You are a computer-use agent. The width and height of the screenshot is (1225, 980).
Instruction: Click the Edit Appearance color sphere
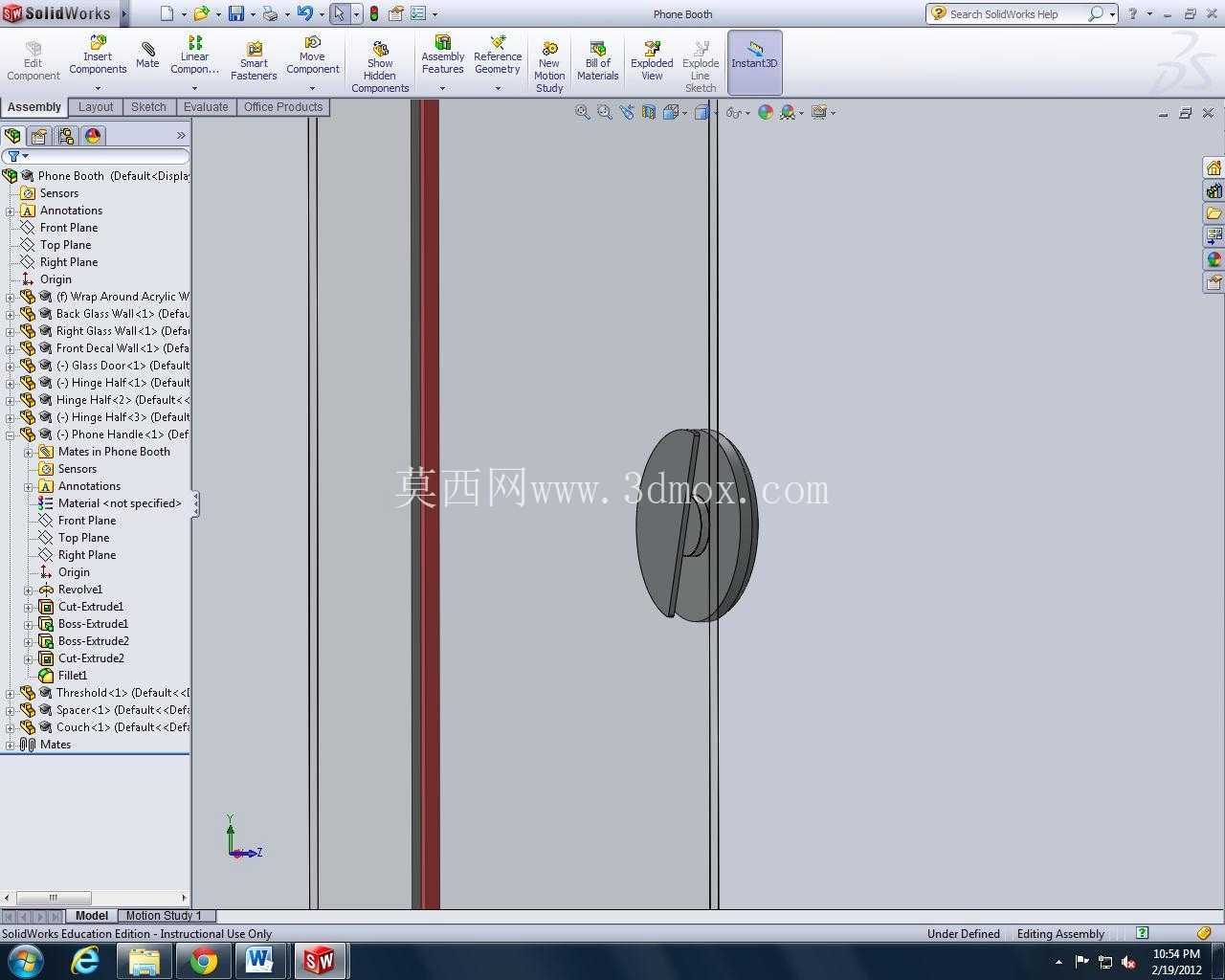[765, 113]
